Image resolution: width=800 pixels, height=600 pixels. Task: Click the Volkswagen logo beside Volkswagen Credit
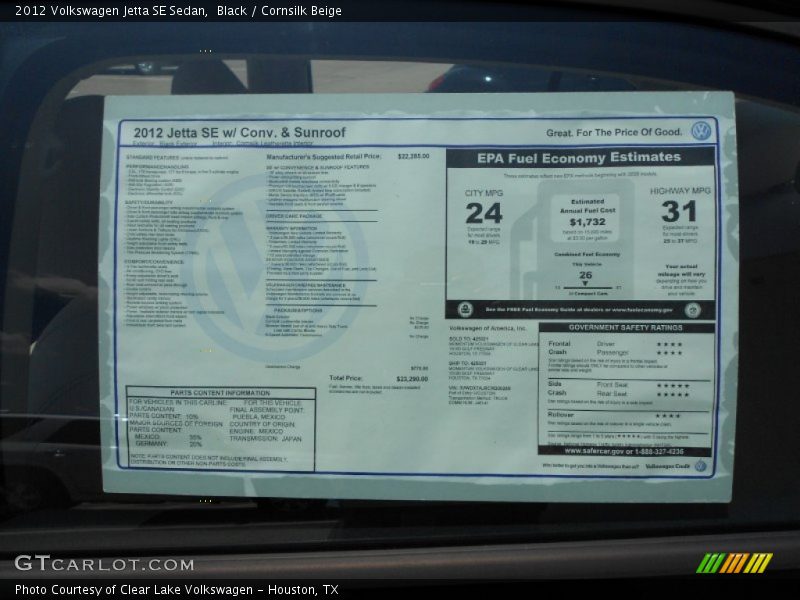(x=702, y=465)
